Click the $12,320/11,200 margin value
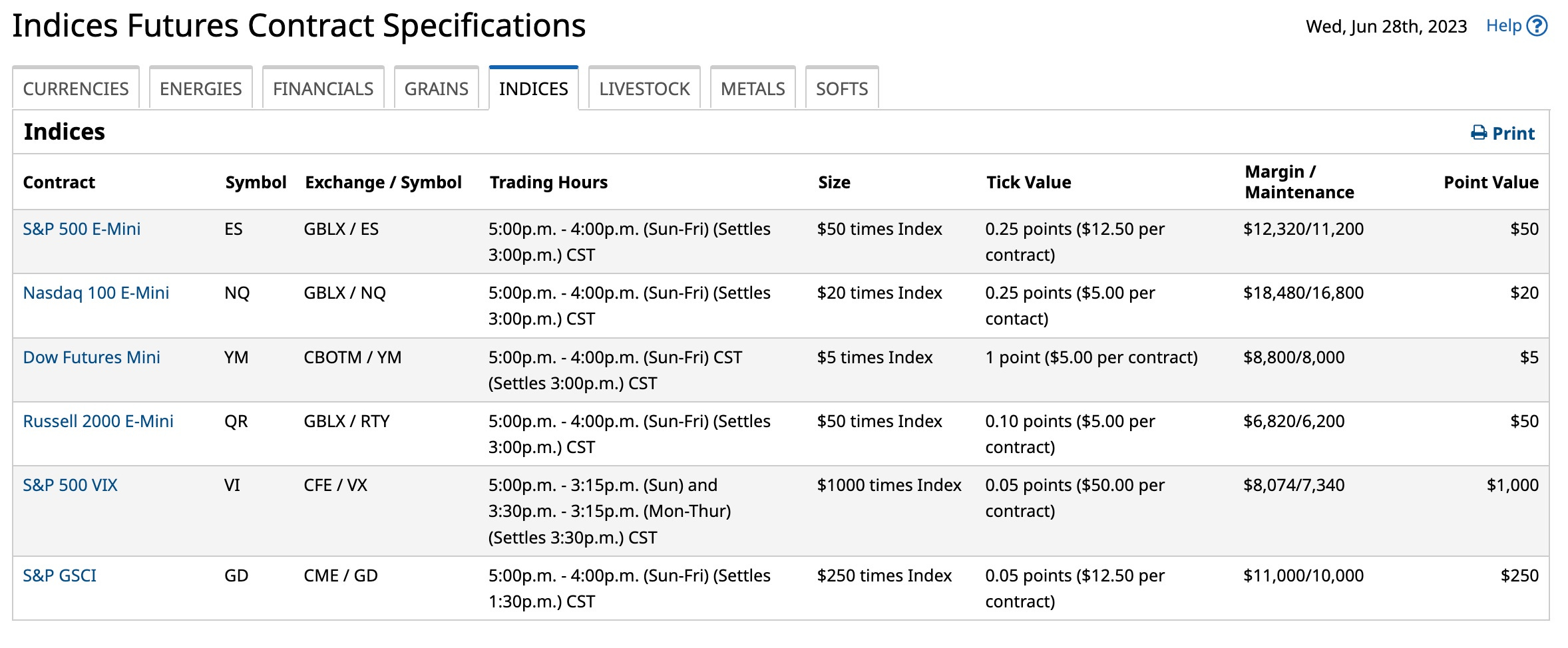This screenshot has width=1568, height=648. click(1304, 229)
